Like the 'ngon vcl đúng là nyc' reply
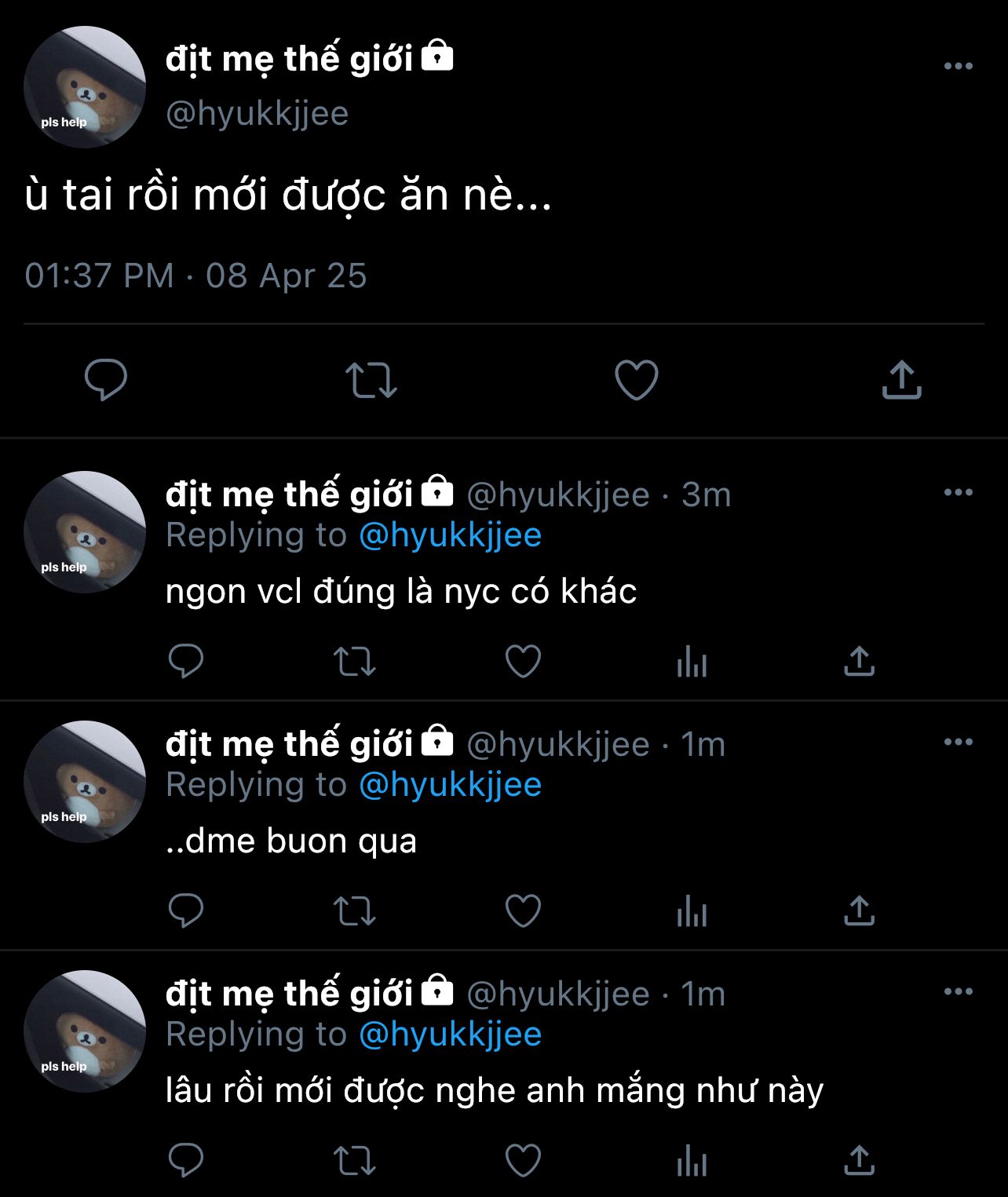Screen dimensions: 1008x1197 (523, 661)
